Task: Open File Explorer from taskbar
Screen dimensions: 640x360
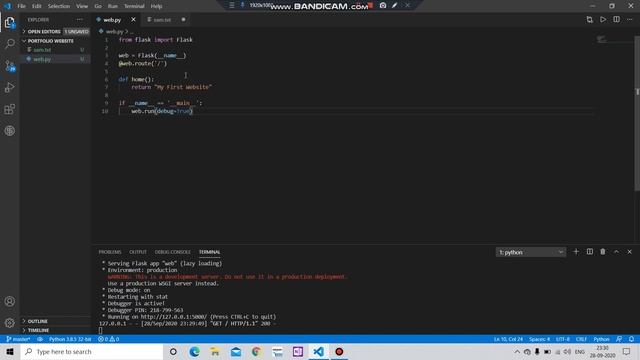Action: tap(215, 352)
